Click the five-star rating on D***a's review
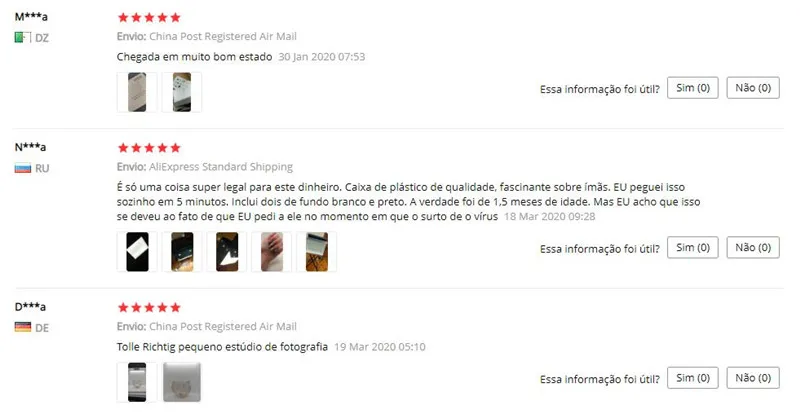Viewport: 800px width, 418px height. coord(149,307)
